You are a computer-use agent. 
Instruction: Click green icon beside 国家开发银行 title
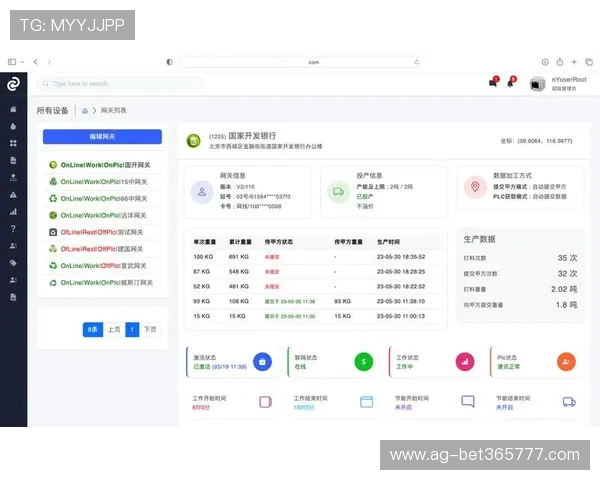point(194,141)
